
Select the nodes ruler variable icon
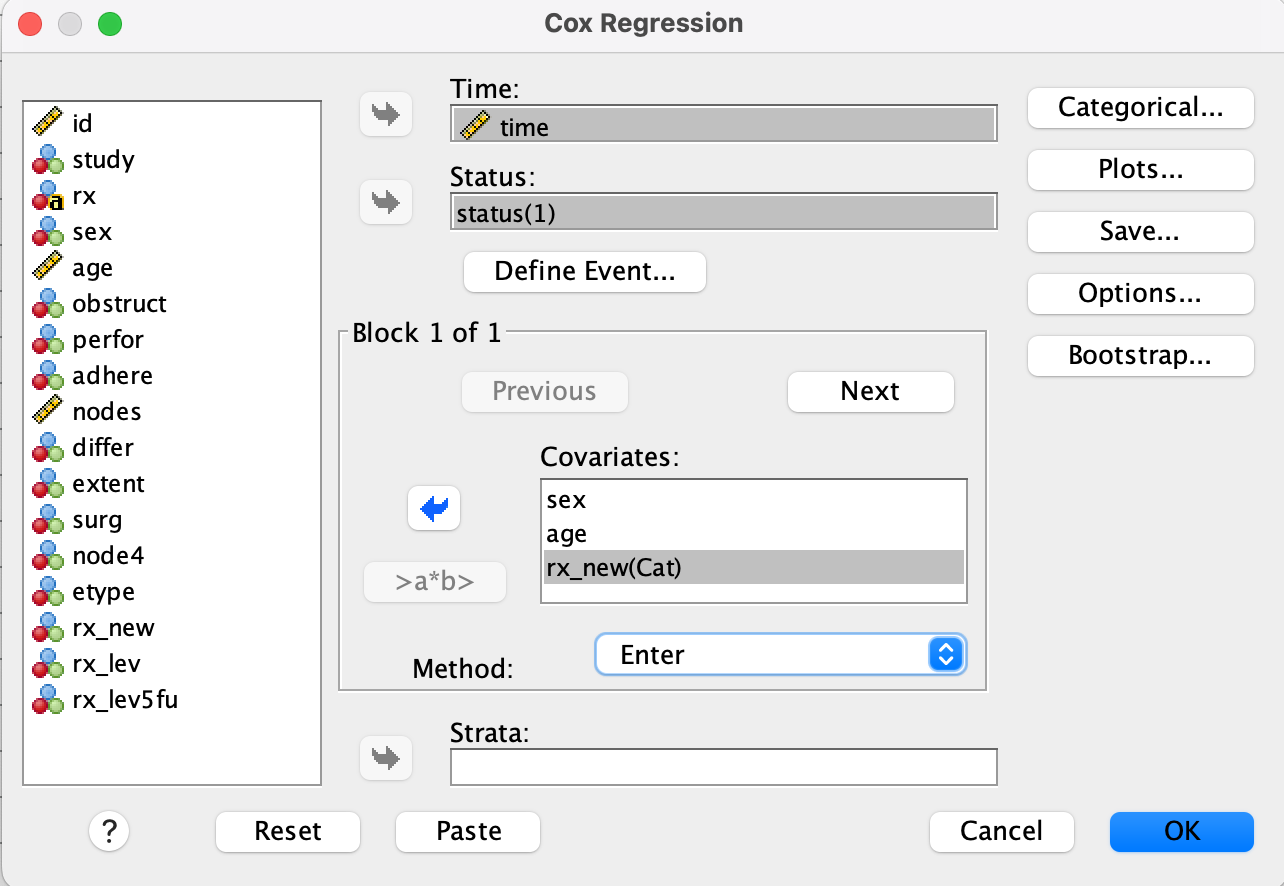[47, 412]
